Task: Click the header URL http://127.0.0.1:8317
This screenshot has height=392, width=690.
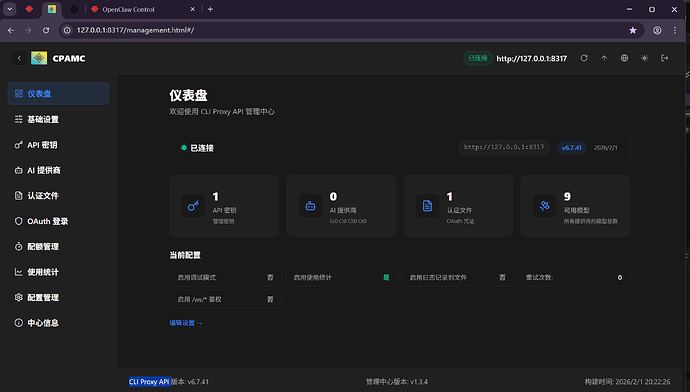Action: [532, 59]
